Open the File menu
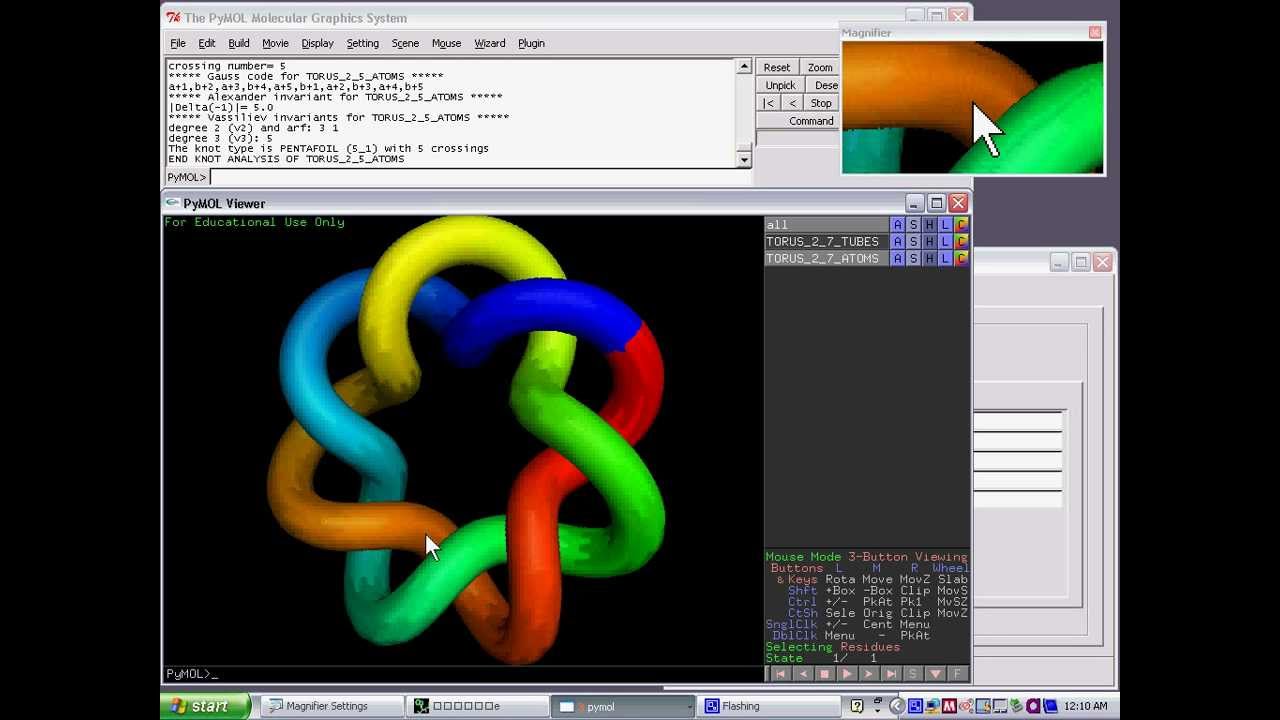Image resolution: width=1280 pixels, height=720 pixels. 178,43
